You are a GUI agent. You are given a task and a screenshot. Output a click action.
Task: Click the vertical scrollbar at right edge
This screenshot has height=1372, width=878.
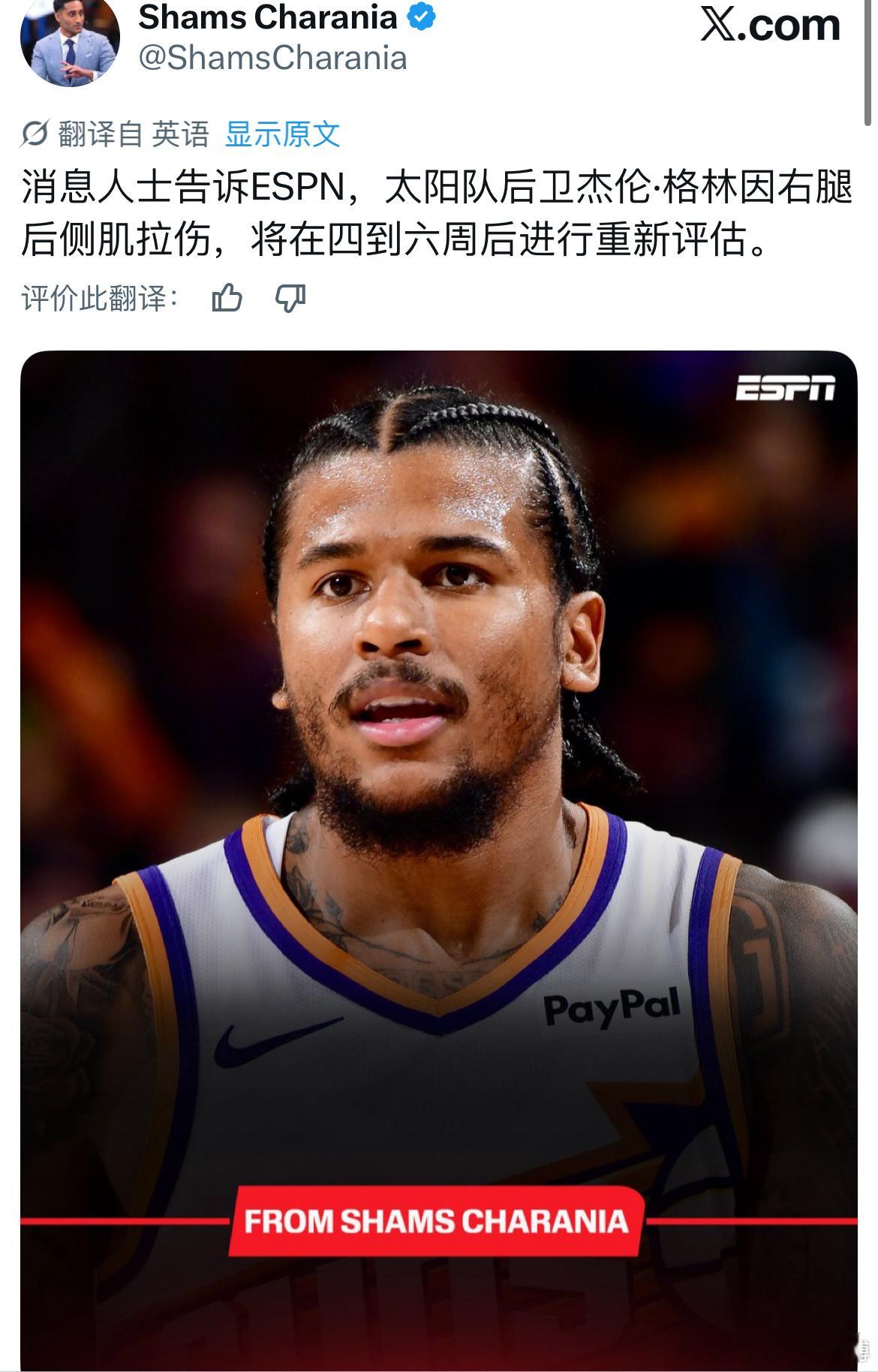pyautogui.click(x=868, y=62)
